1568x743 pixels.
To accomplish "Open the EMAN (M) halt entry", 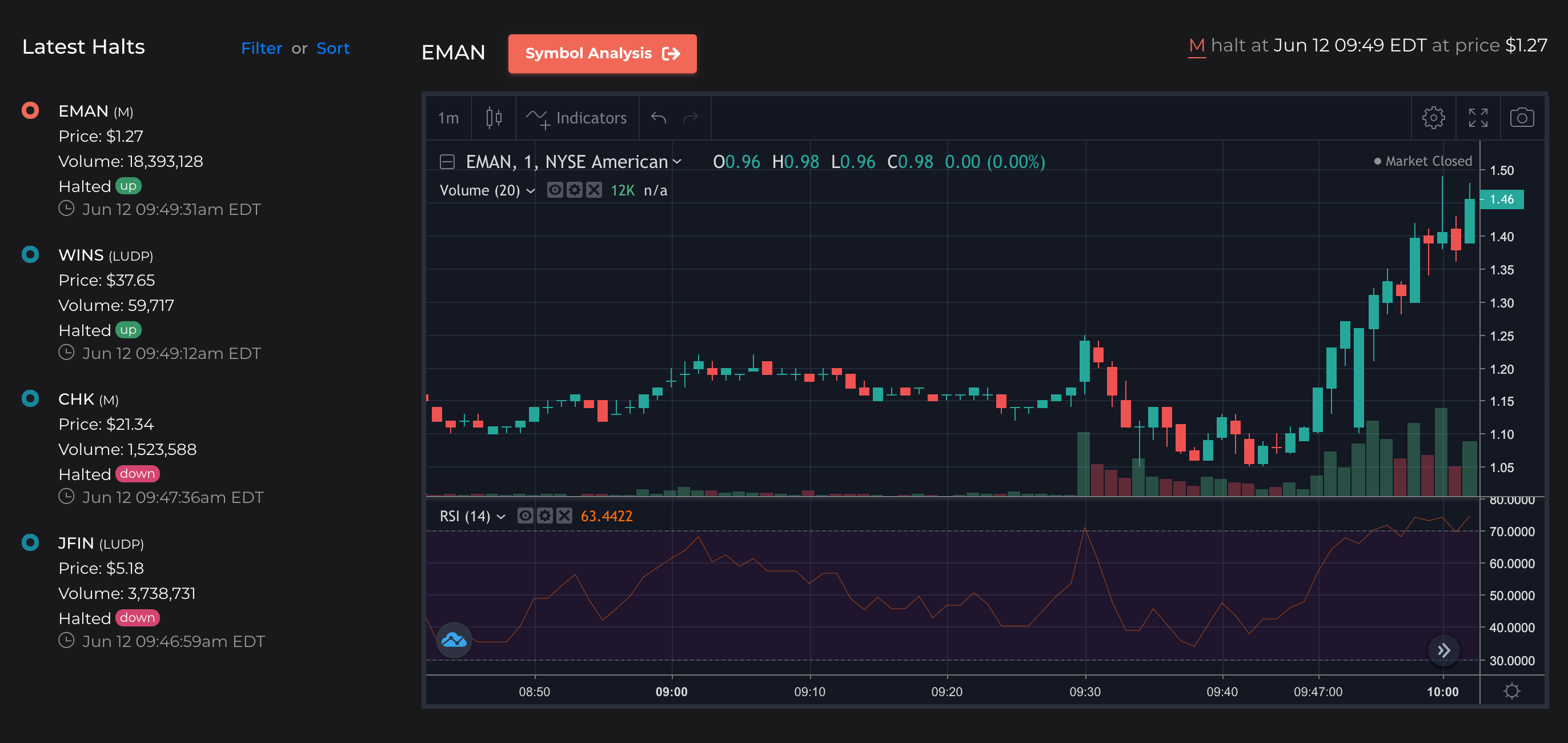I will pos(95,111).
